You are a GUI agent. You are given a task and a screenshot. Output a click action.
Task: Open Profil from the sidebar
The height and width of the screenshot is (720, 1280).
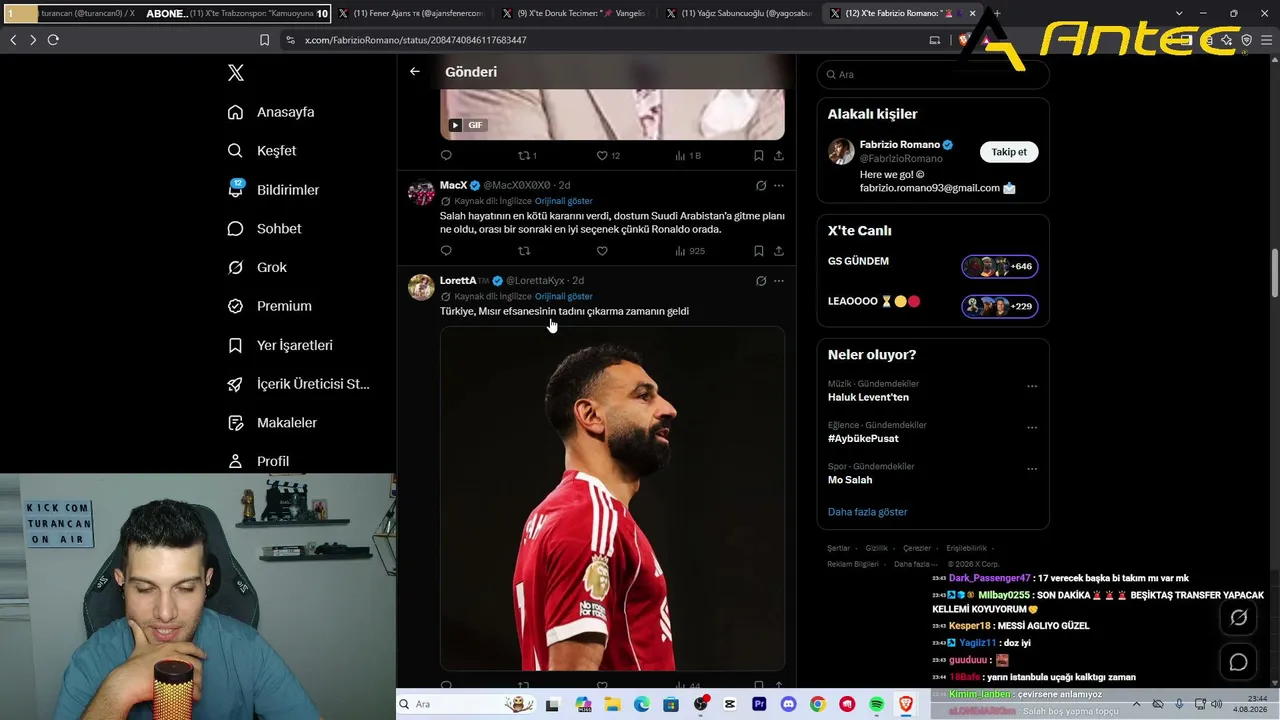(258, 461)
